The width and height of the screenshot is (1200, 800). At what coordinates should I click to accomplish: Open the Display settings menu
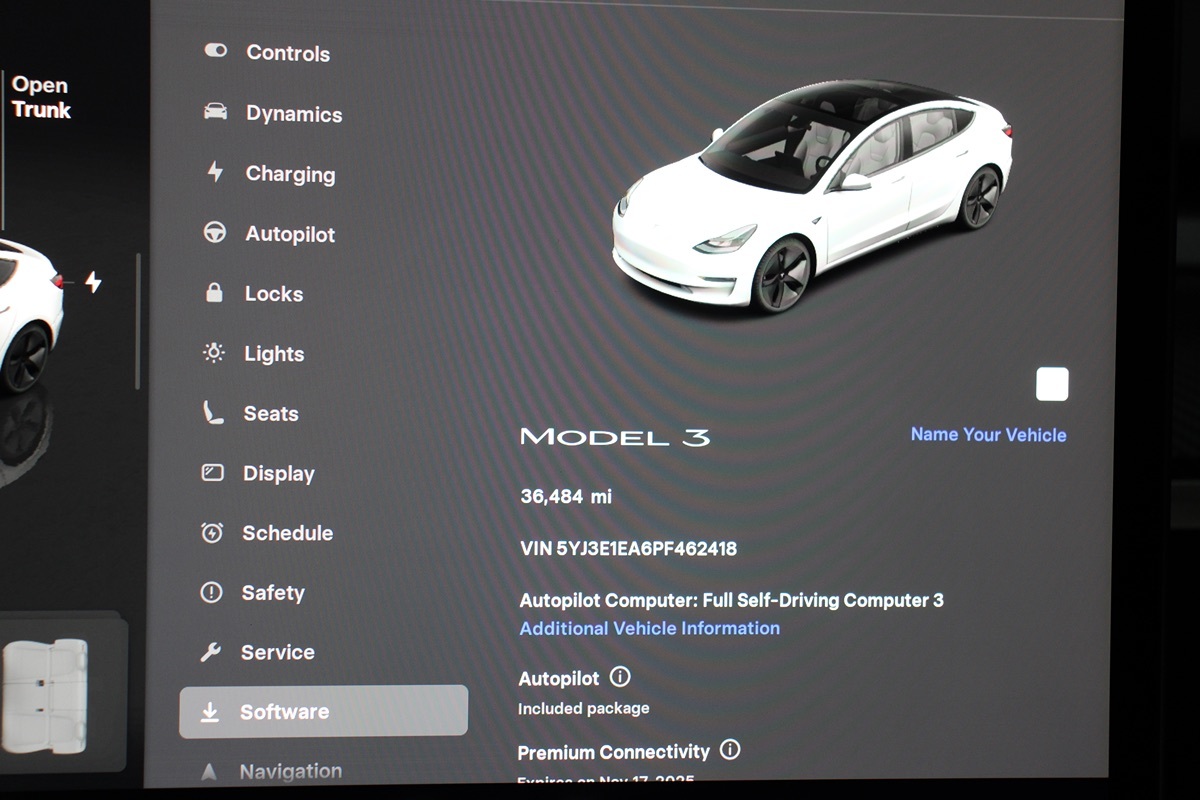click(278, 473)
